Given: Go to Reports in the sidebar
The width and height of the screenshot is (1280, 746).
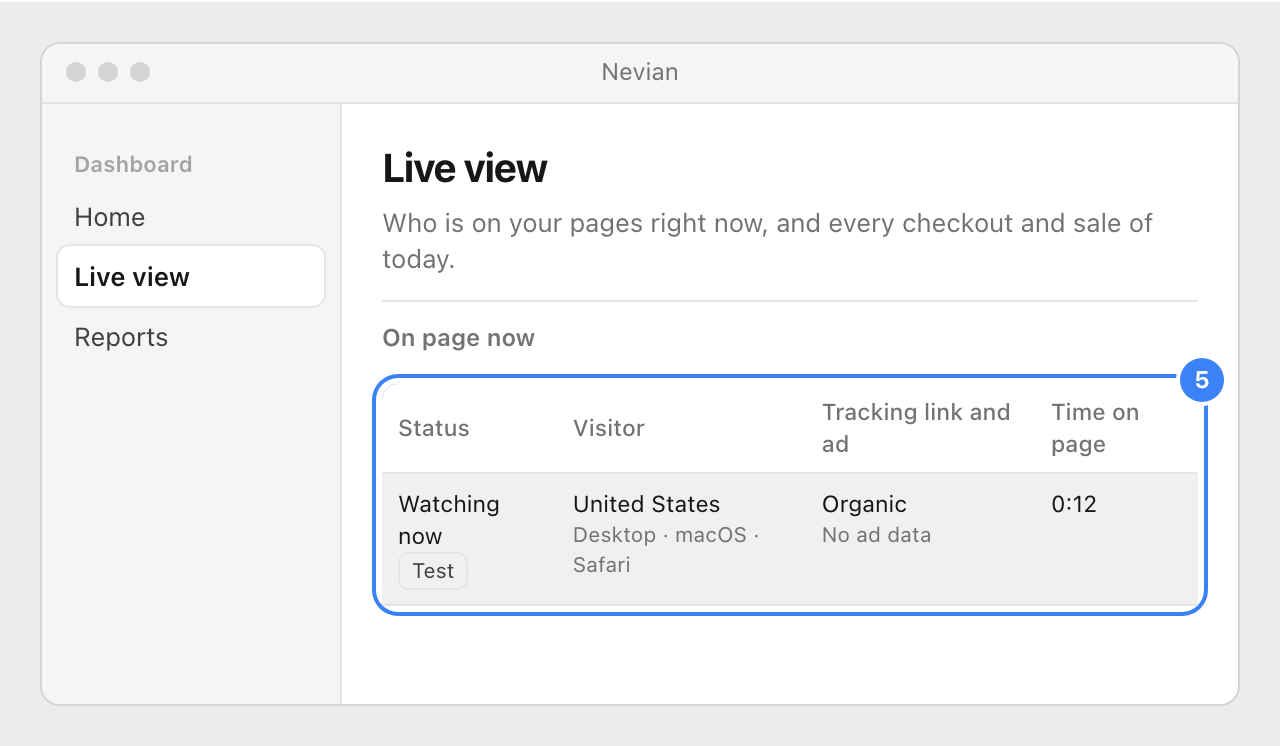Looking at the screenshot, I should 191,337.
